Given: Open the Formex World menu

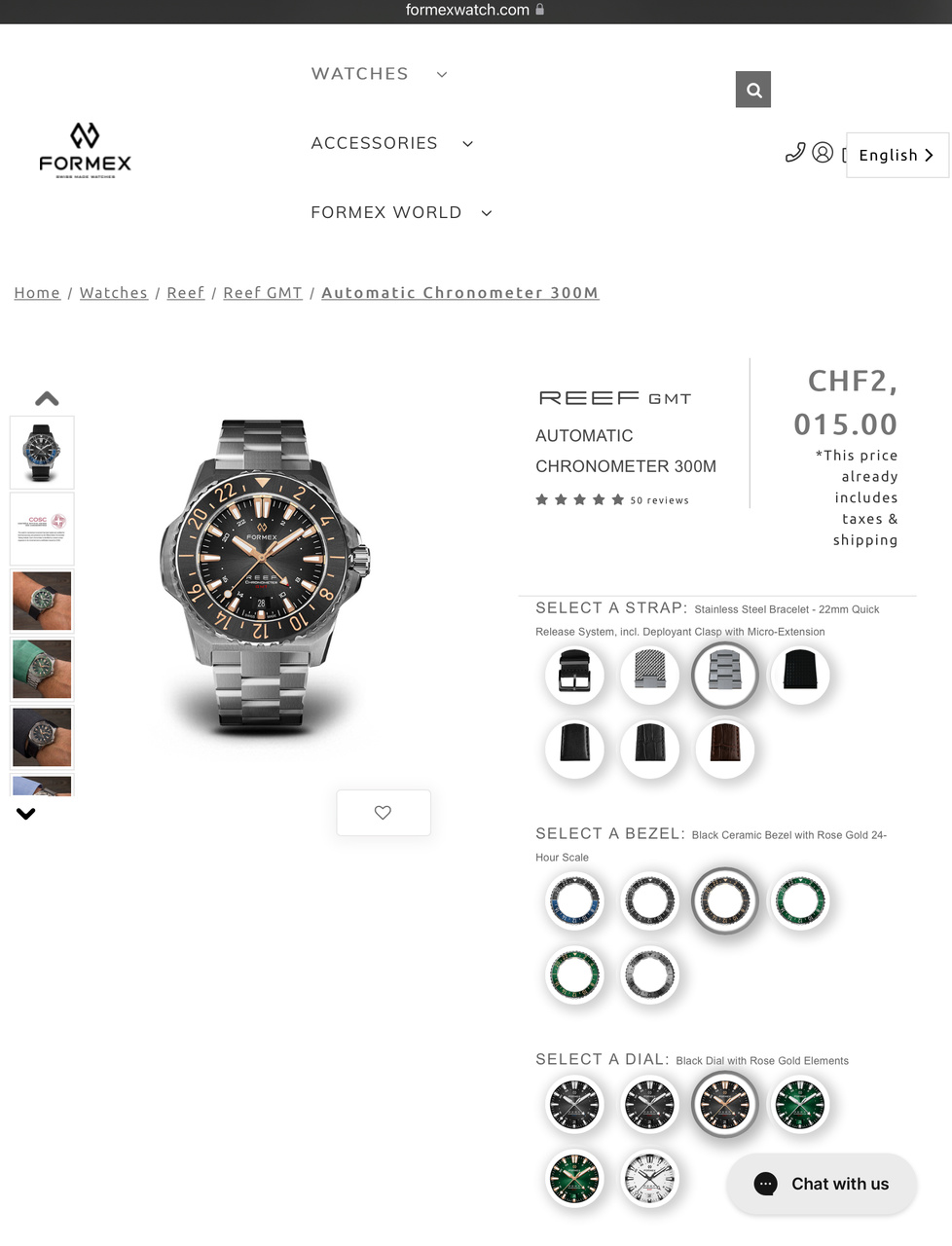Looking at the screenshot, I should coord(401,212).
